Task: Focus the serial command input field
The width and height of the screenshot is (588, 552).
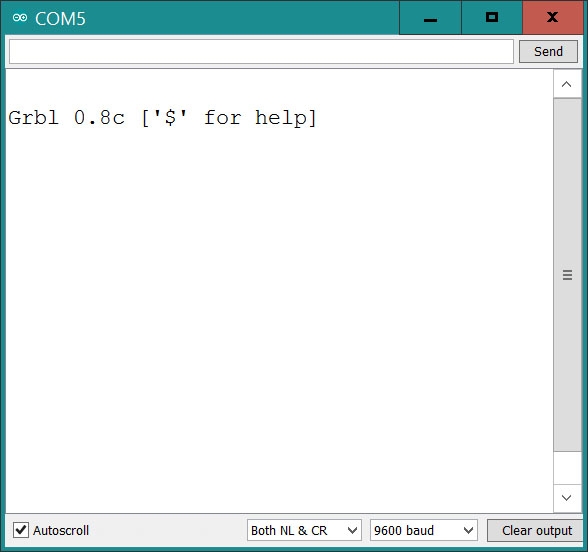Action: [x=261, y=51]
